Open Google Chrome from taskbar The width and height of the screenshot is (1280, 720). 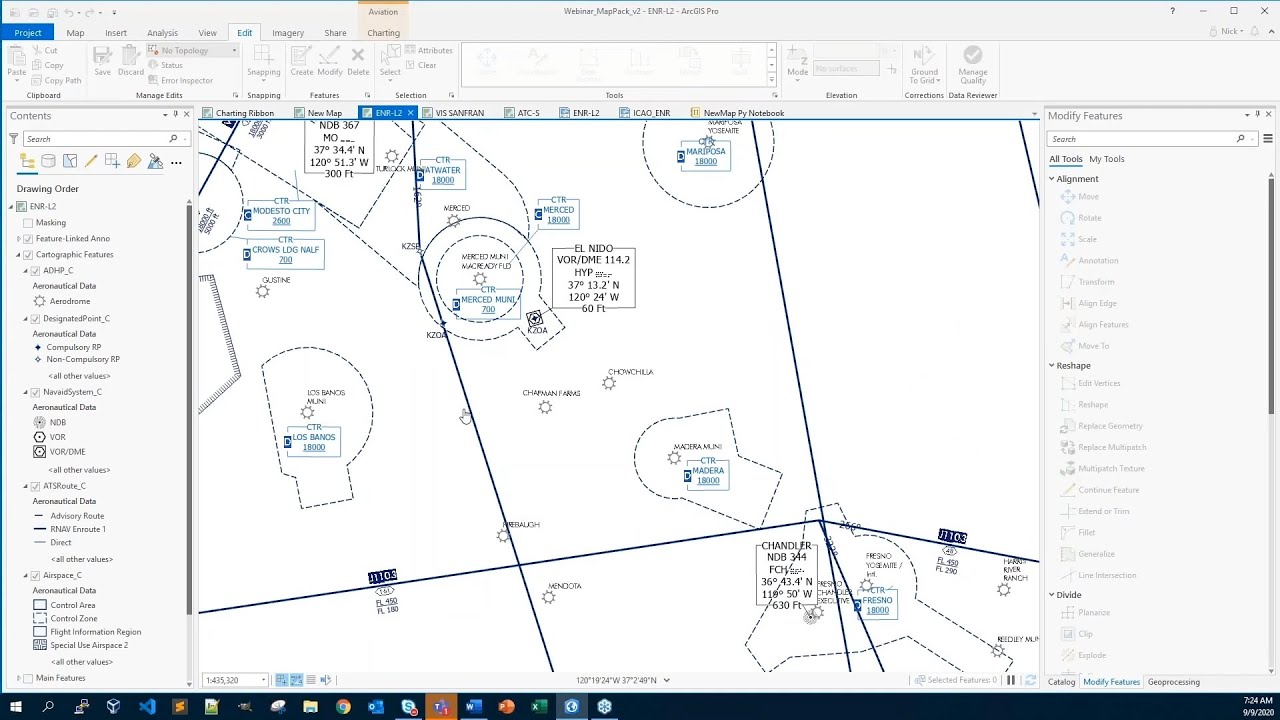click(343, 707)
